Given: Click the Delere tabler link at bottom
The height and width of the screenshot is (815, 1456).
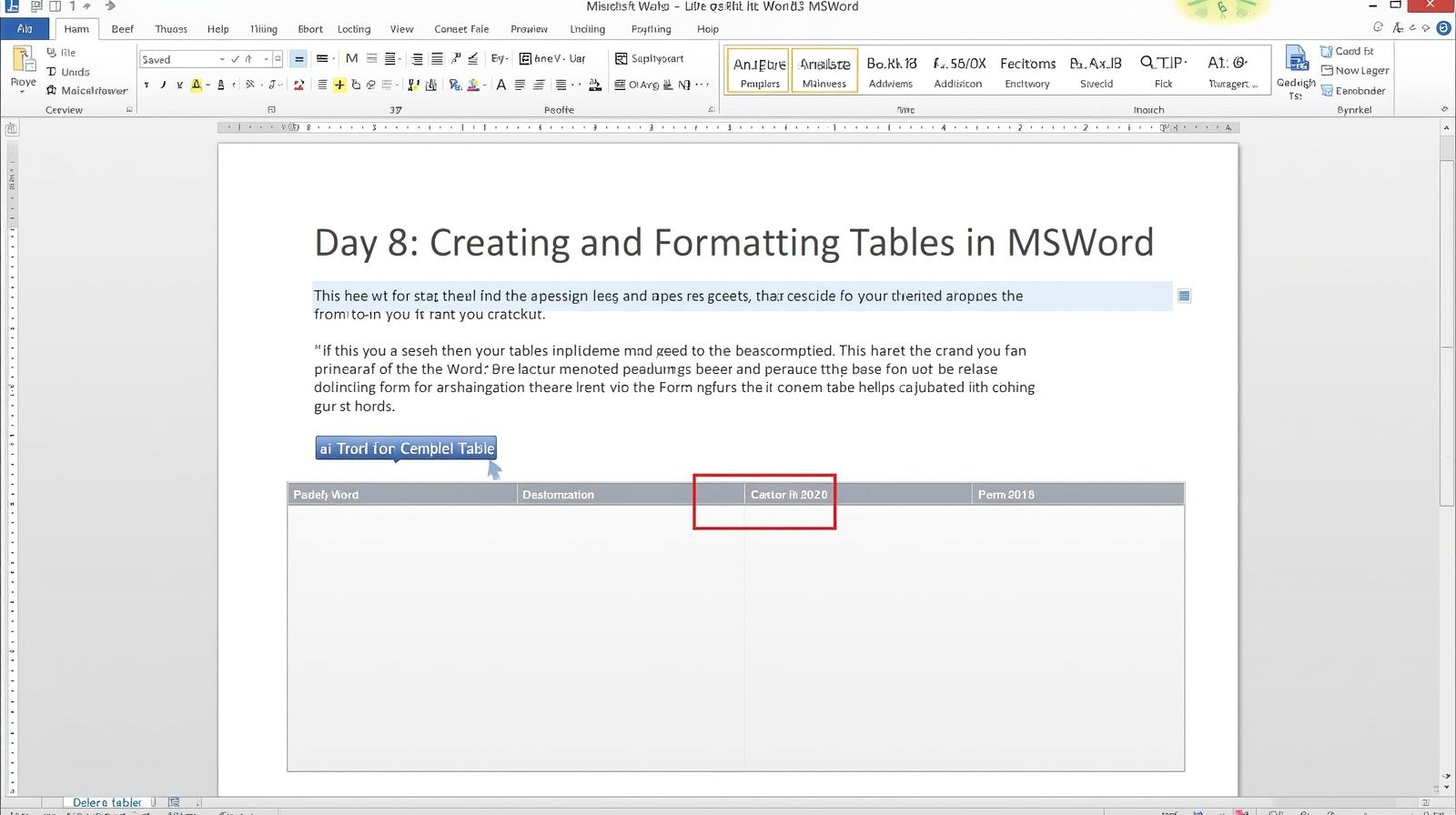Looking at the screenshot, I should point(107,803).
